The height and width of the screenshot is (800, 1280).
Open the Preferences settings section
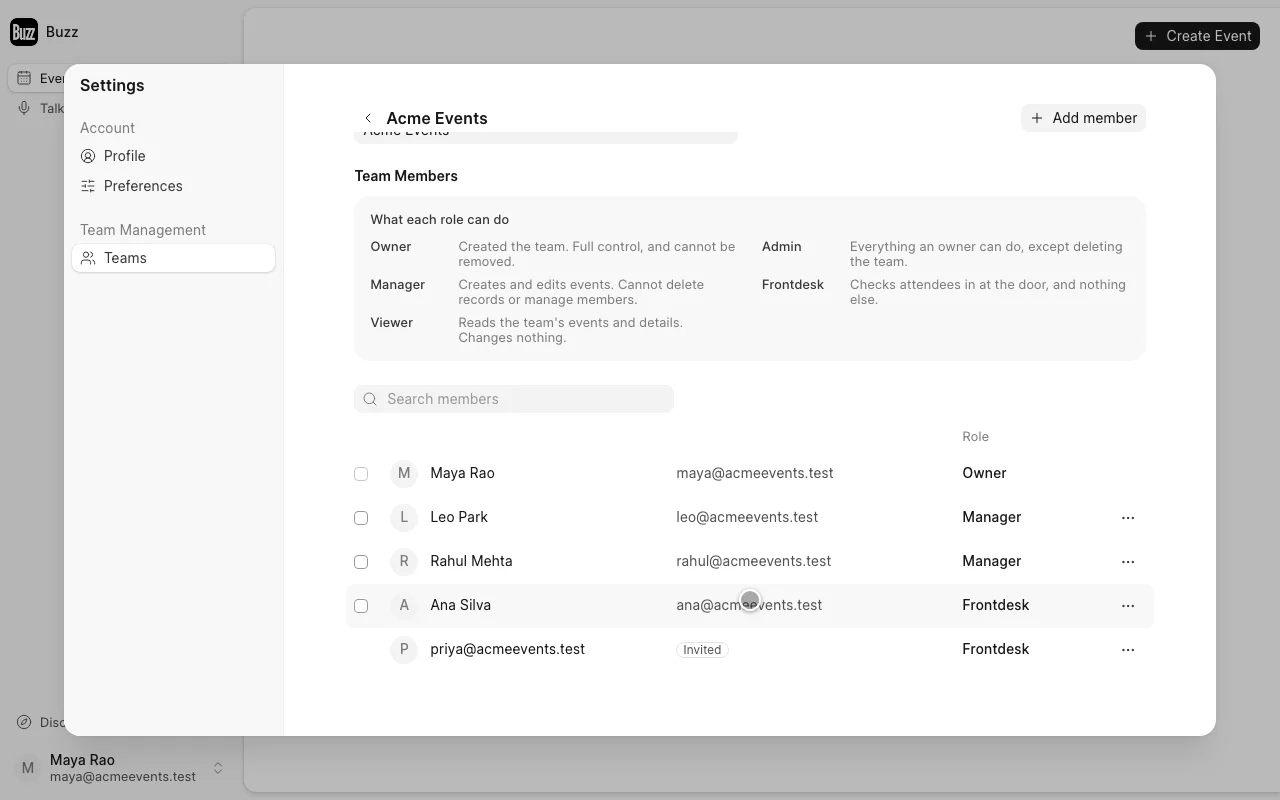click(x=173, y=186)
